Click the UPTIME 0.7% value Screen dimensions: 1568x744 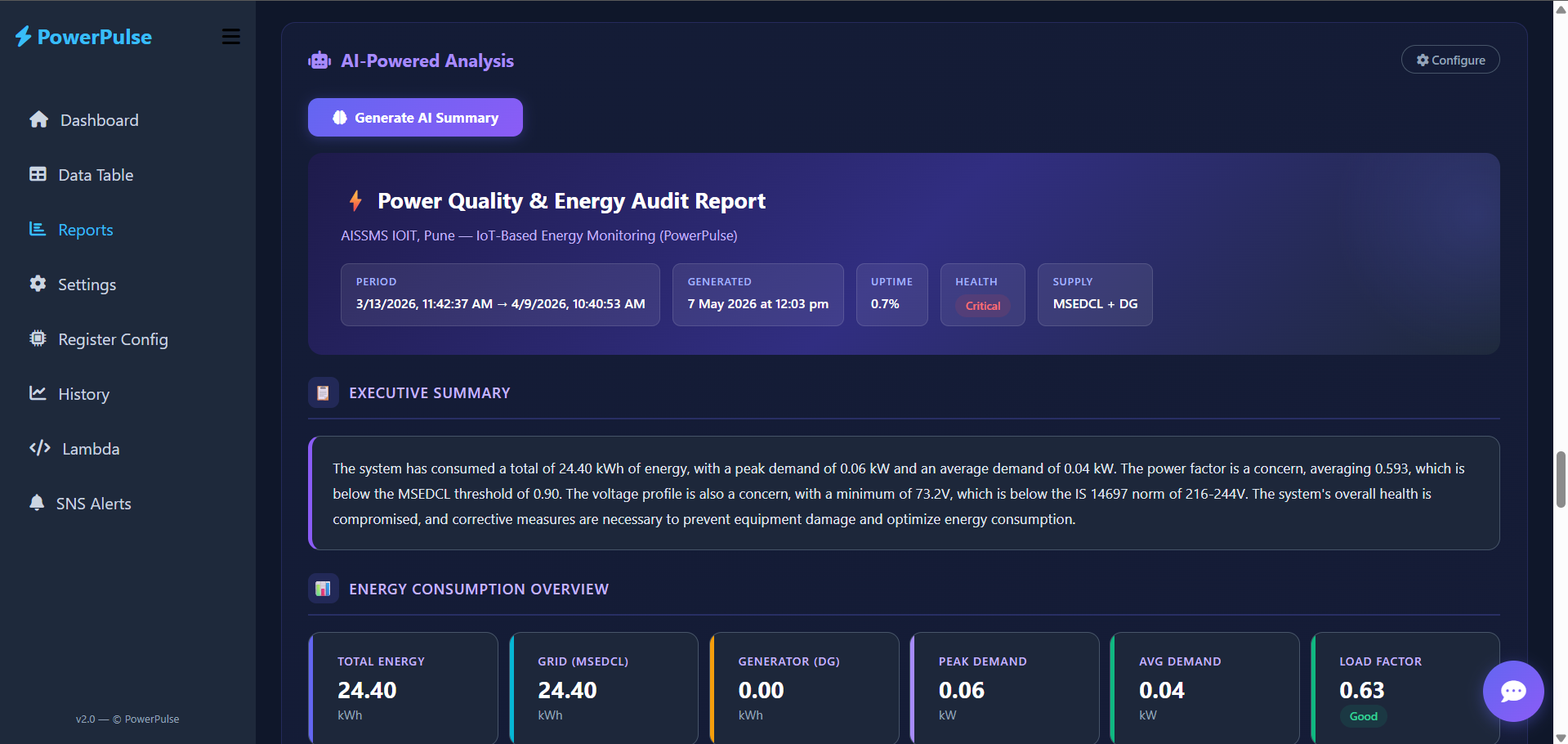(x=885, y=304)
